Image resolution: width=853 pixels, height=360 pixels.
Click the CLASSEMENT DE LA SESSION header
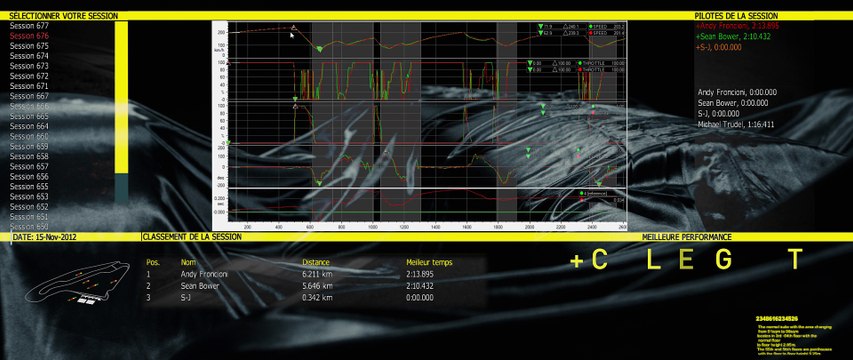pos(192,237)
